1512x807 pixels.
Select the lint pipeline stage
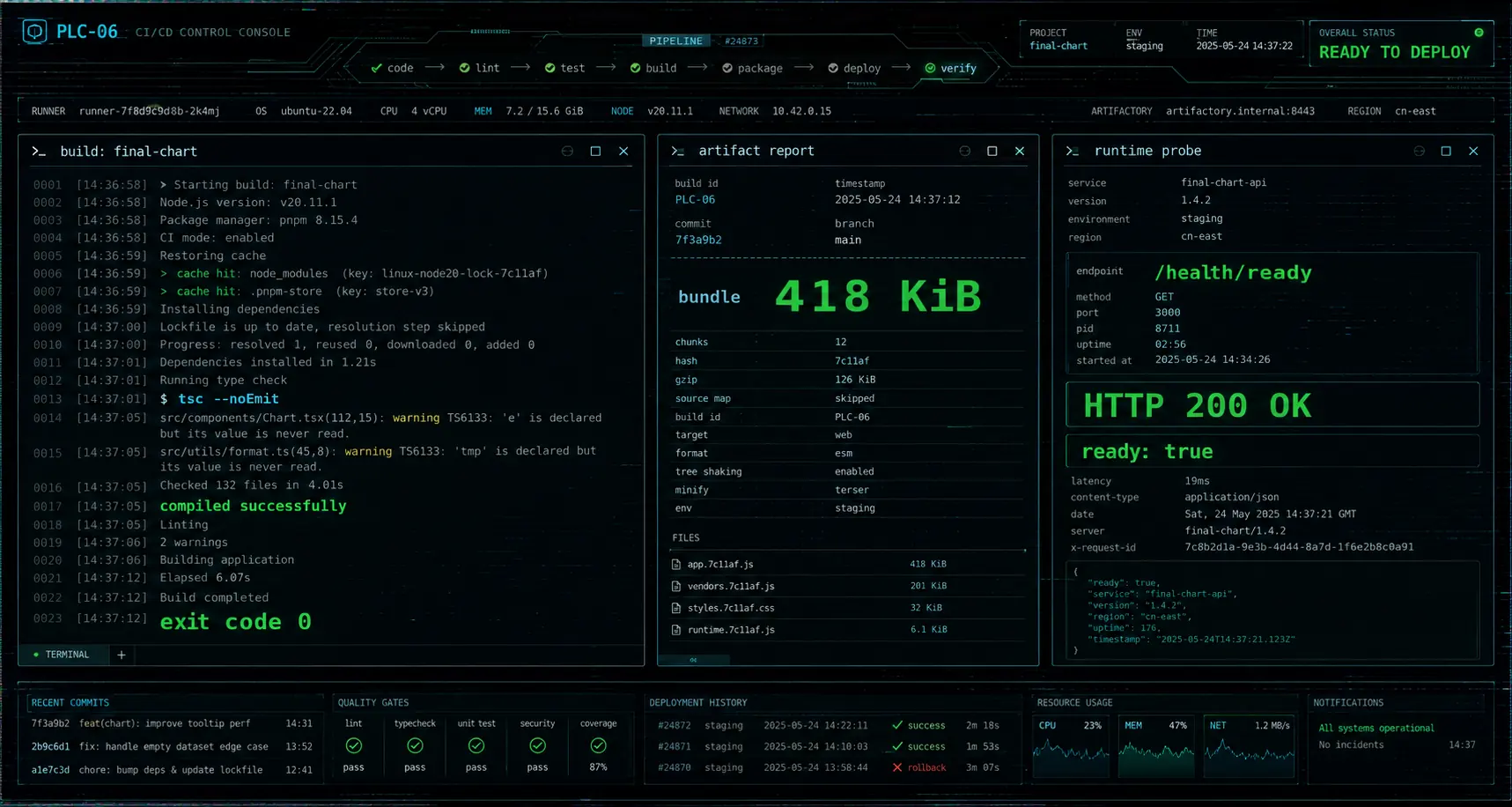coord(479,68)
